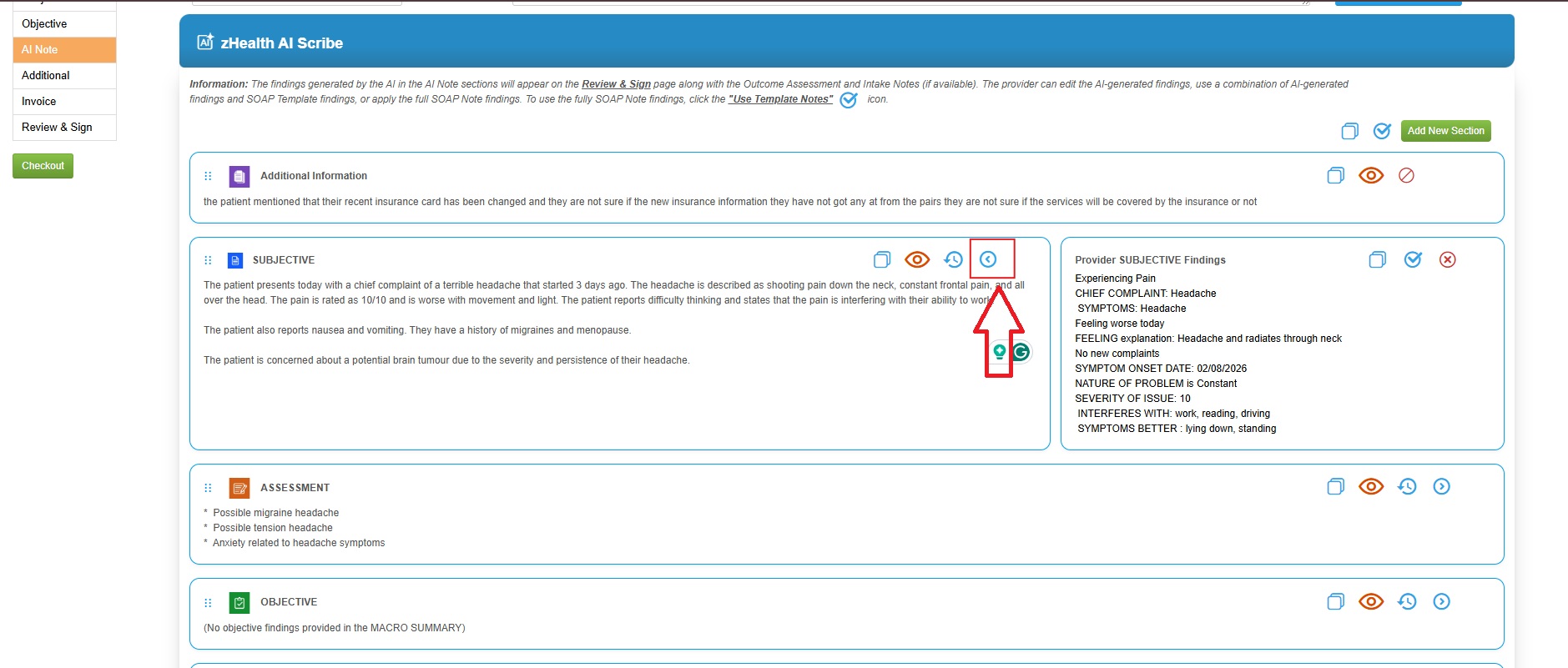Expand the ASSESSMENT provider findings arrow
1568x668 pixels.
(x=1441, y=486)
